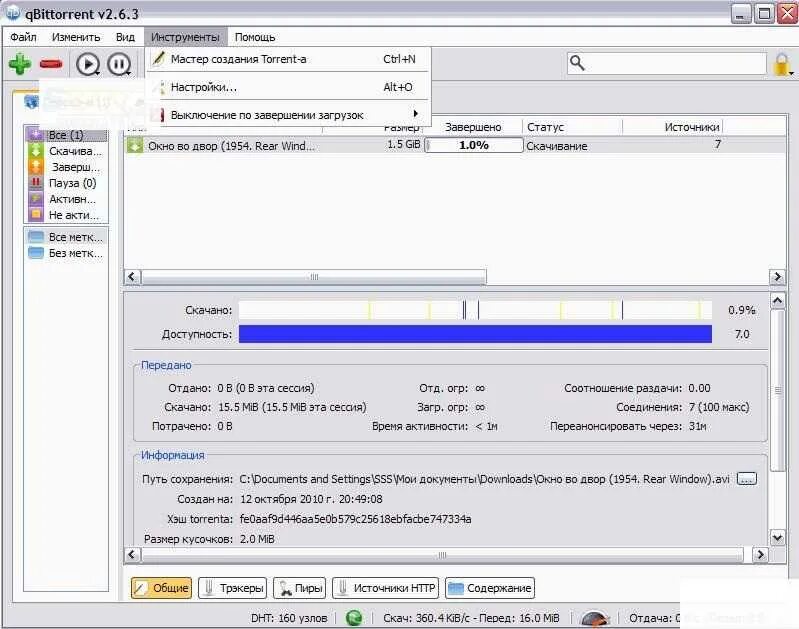
Task: Click the speedometer alternative speed icon
Action: pyautogui.click(x=595, y=619)
